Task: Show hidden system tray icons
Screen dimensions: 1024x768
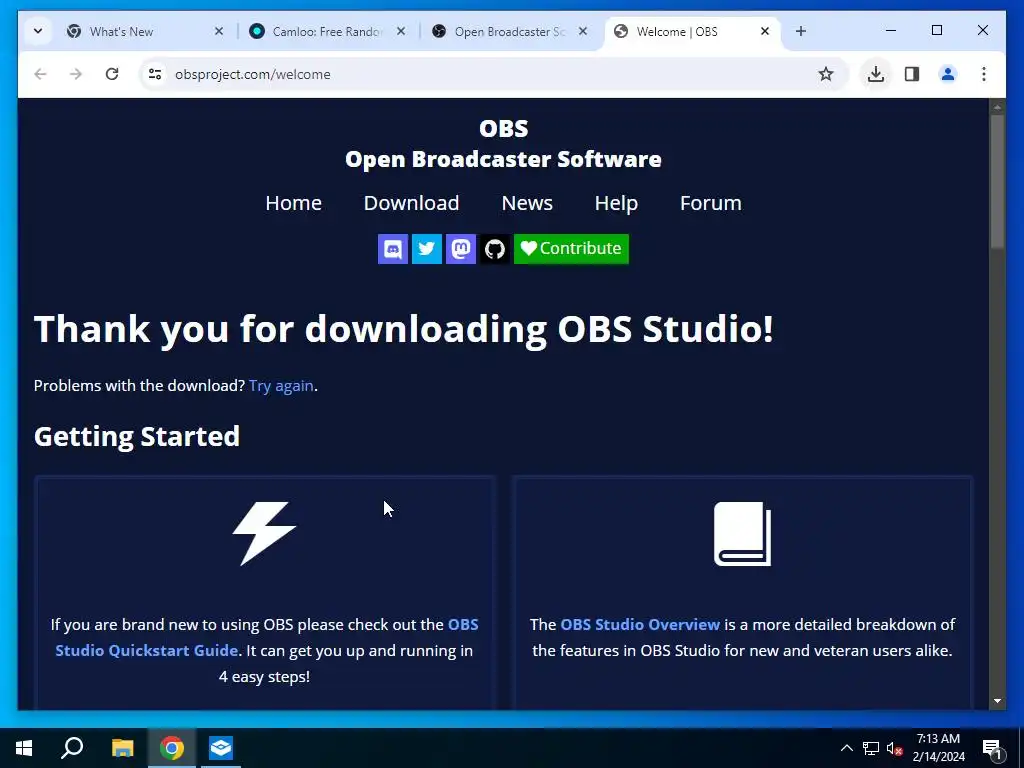Action: coord(846,748)
